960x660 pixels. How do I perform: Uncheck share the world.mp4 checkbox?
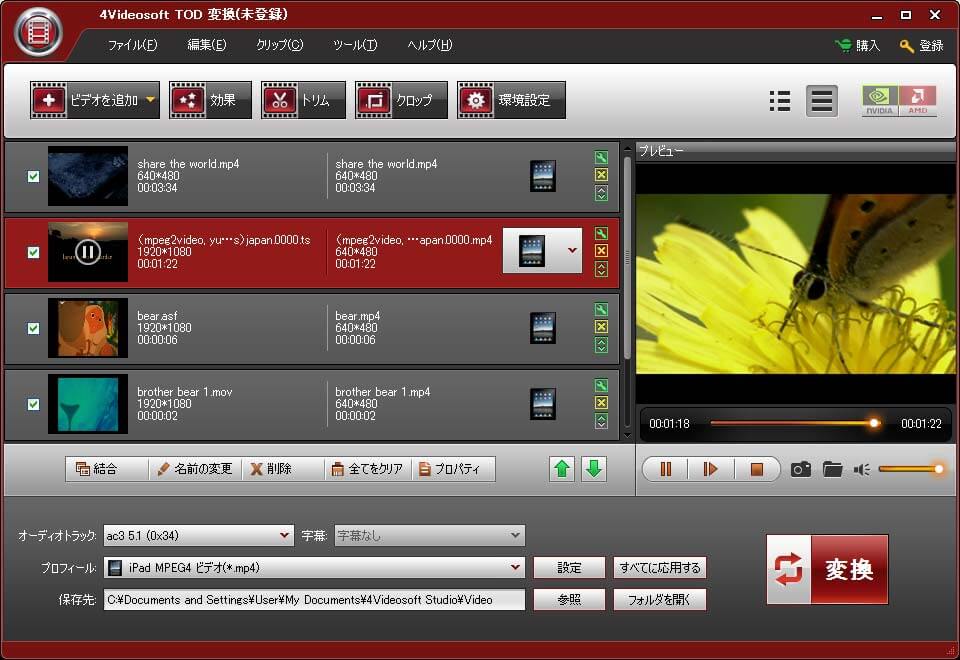coord(34,176)
